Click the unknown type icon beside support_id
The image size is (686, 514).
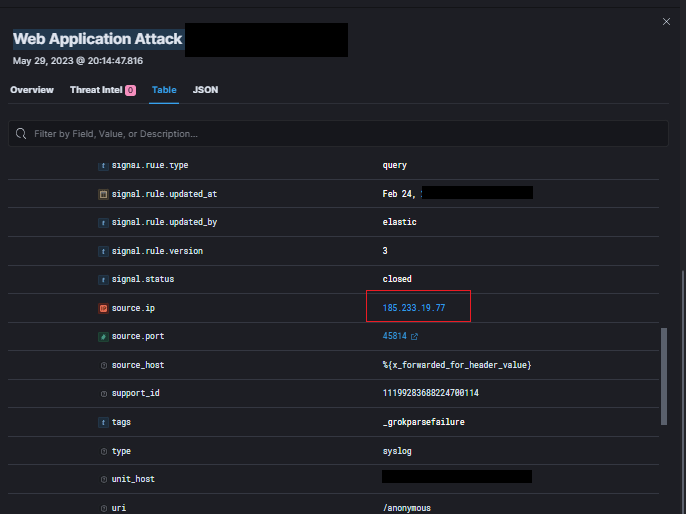(104, 394)
